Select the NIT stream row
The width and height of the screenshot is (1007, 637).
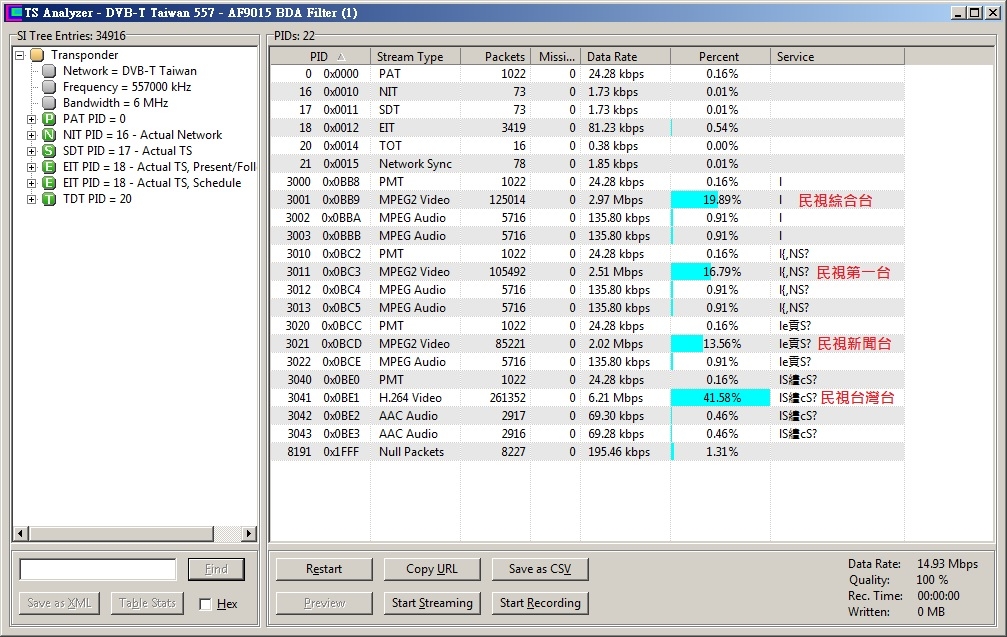pos(587,92)
